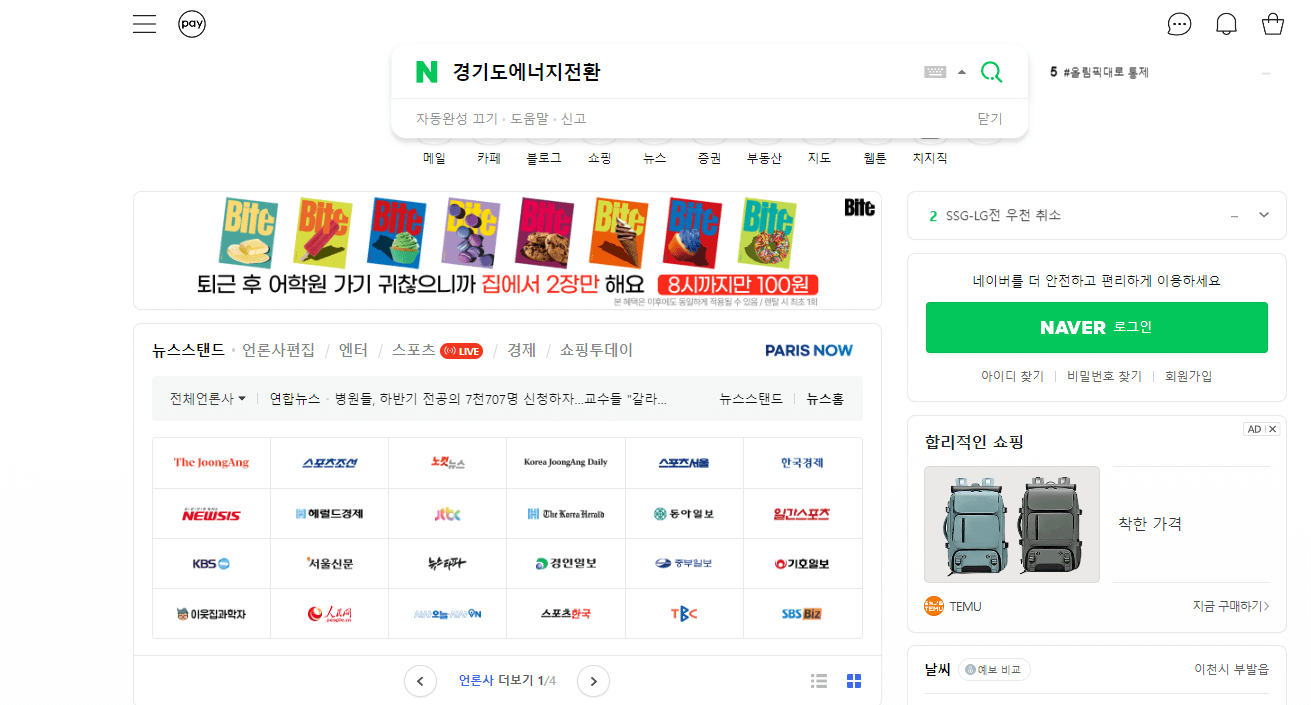Open the 뉴스 shortcut

654,158
